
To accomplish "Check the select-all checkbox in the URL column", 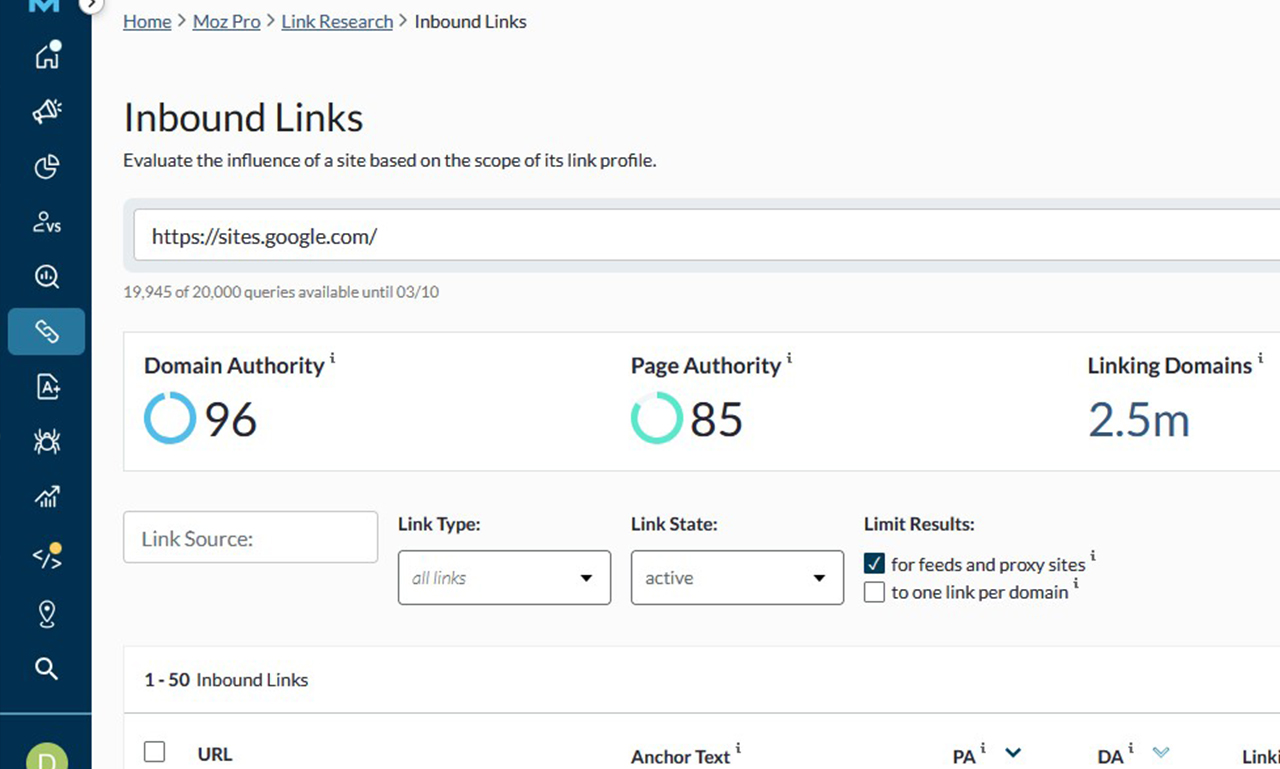I will click(154, 752).
